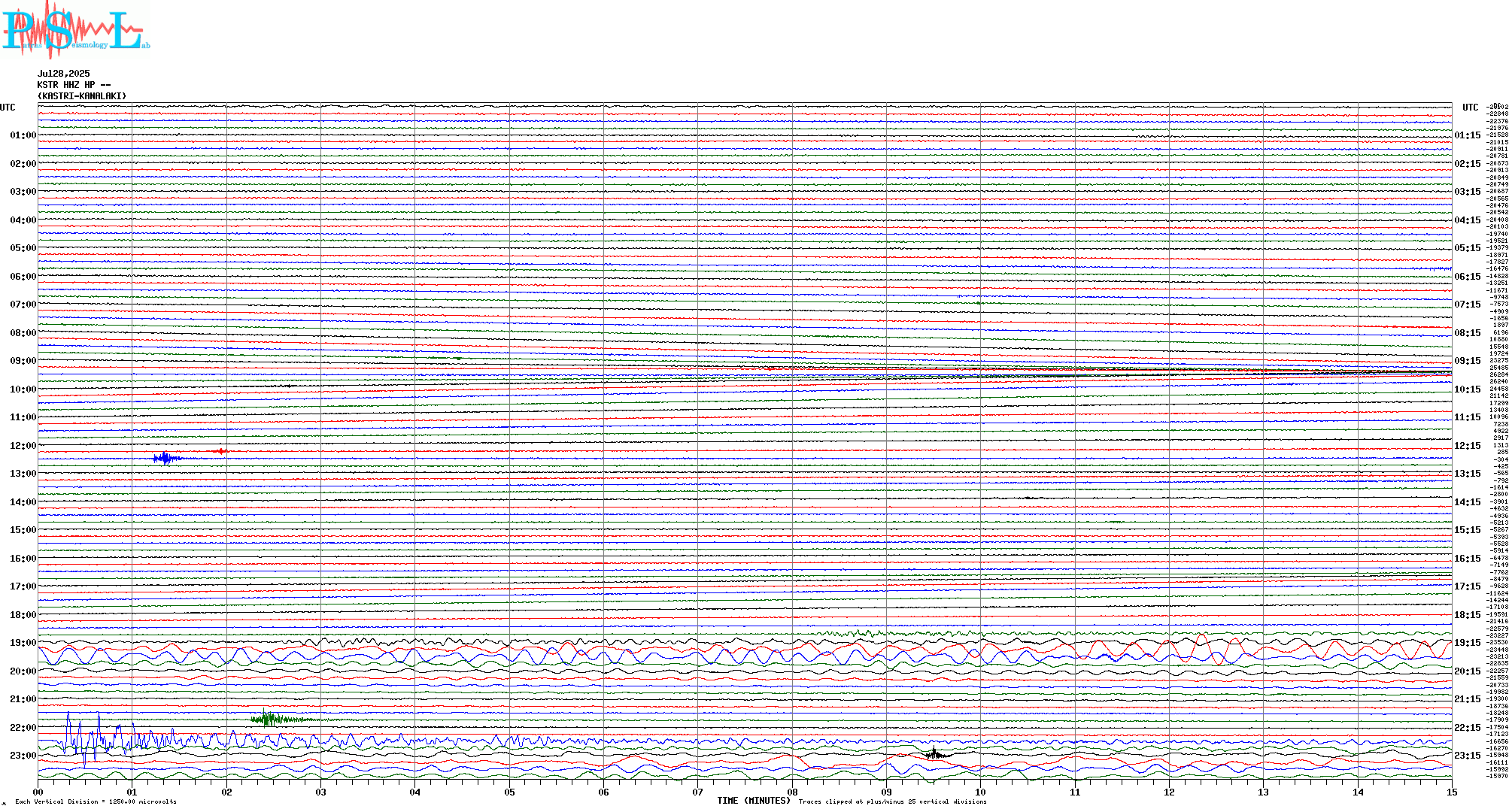Click the 01:15 label on the right
Image resolution: width=1512 pixels, height=812 pixels.
(x=1468, y=135)
